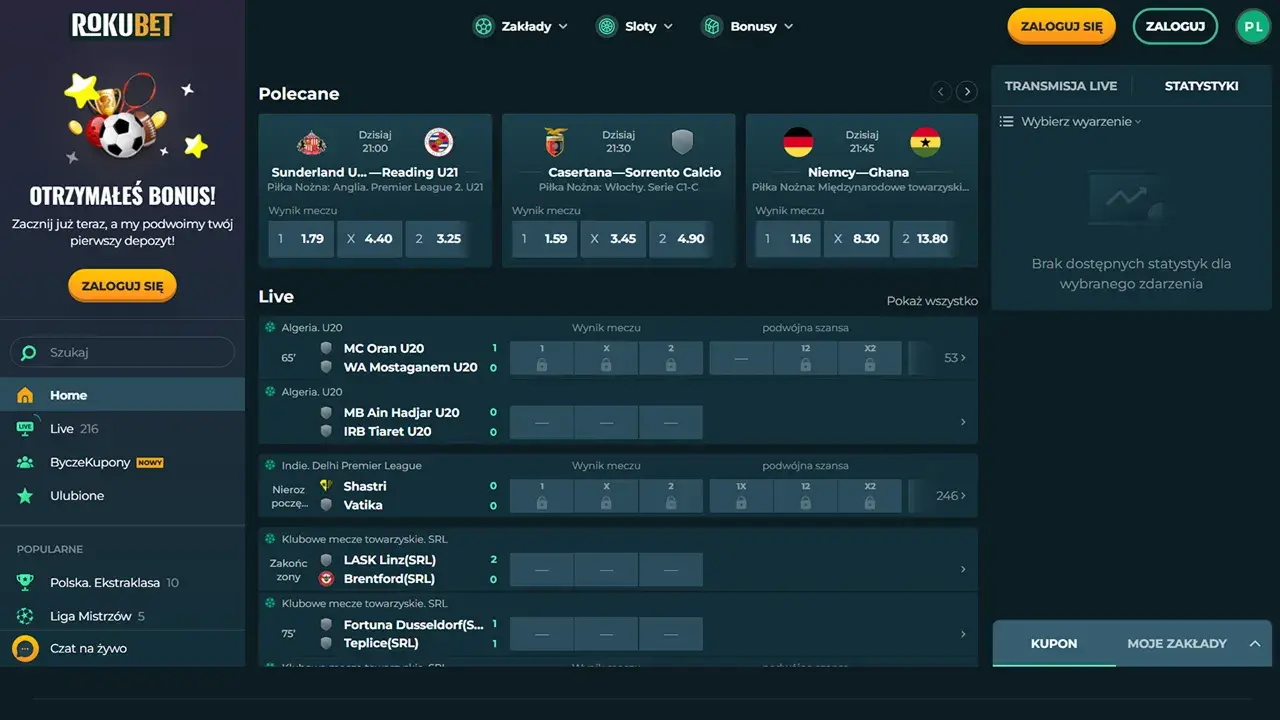Select odds 13.80 for Ghana
The image size is (1280, 720).
(x=925, y=239)
